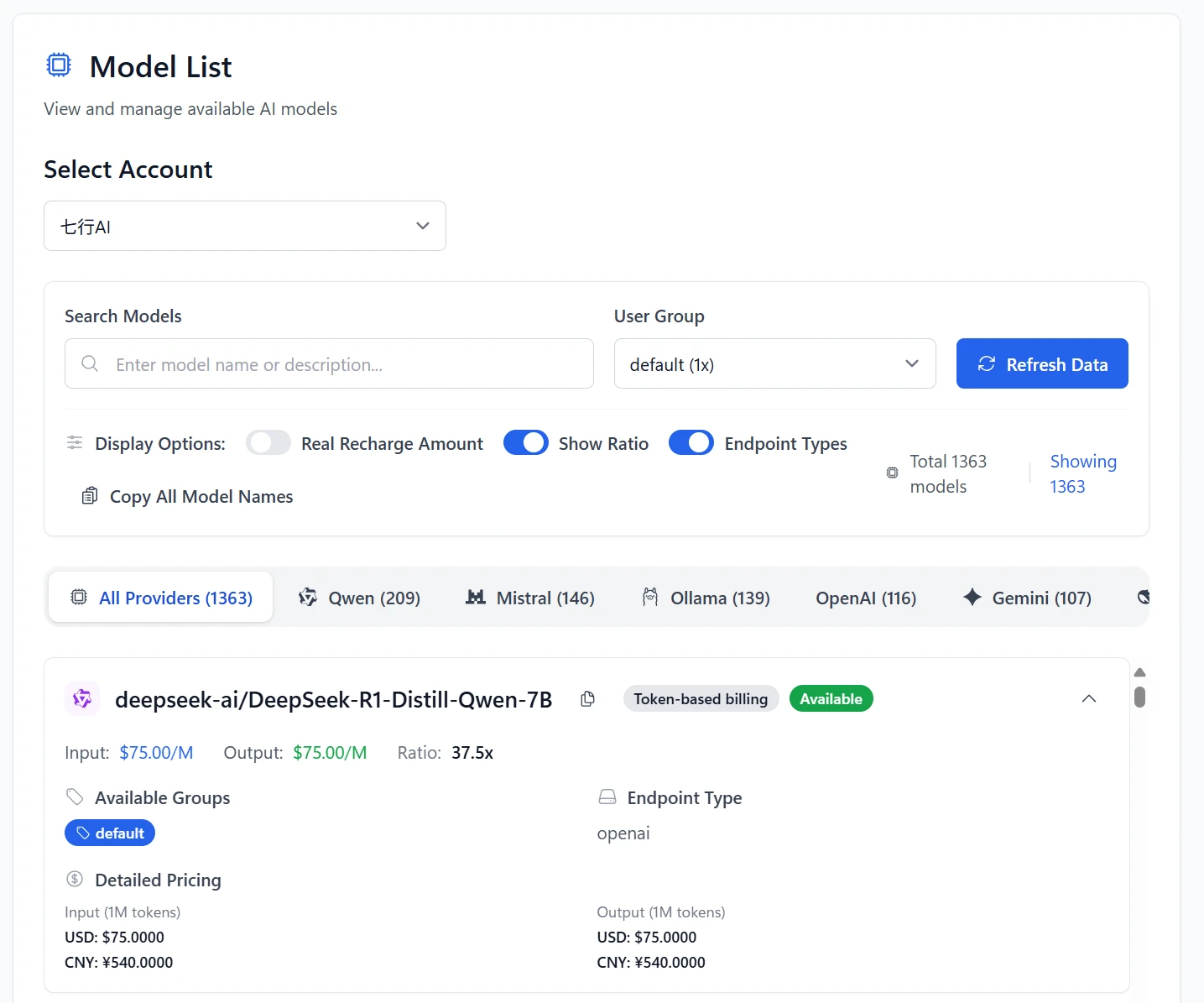Click the search magnifier icon
Screen dimensions: 1204x1003
(90, 363)
